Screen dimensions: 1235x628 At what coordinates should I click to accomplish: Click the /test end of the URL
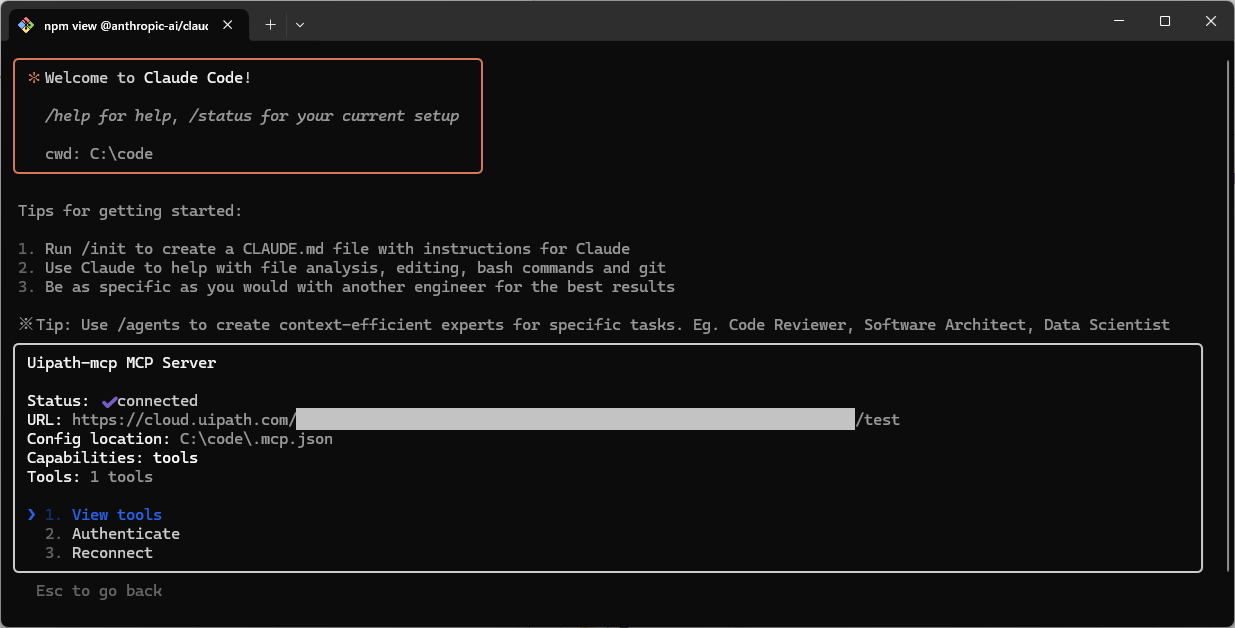coord(878,420)
